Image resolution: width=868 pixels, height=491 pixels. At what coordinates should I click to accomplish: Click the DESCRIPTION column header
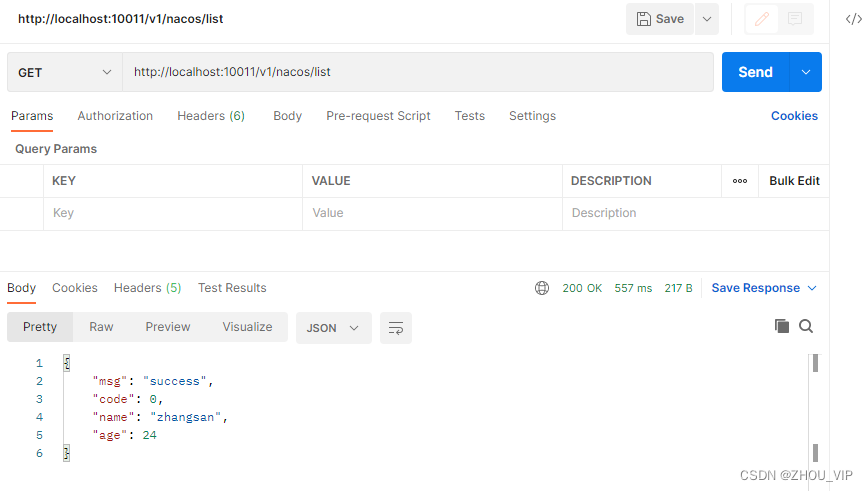pos(611,181)
